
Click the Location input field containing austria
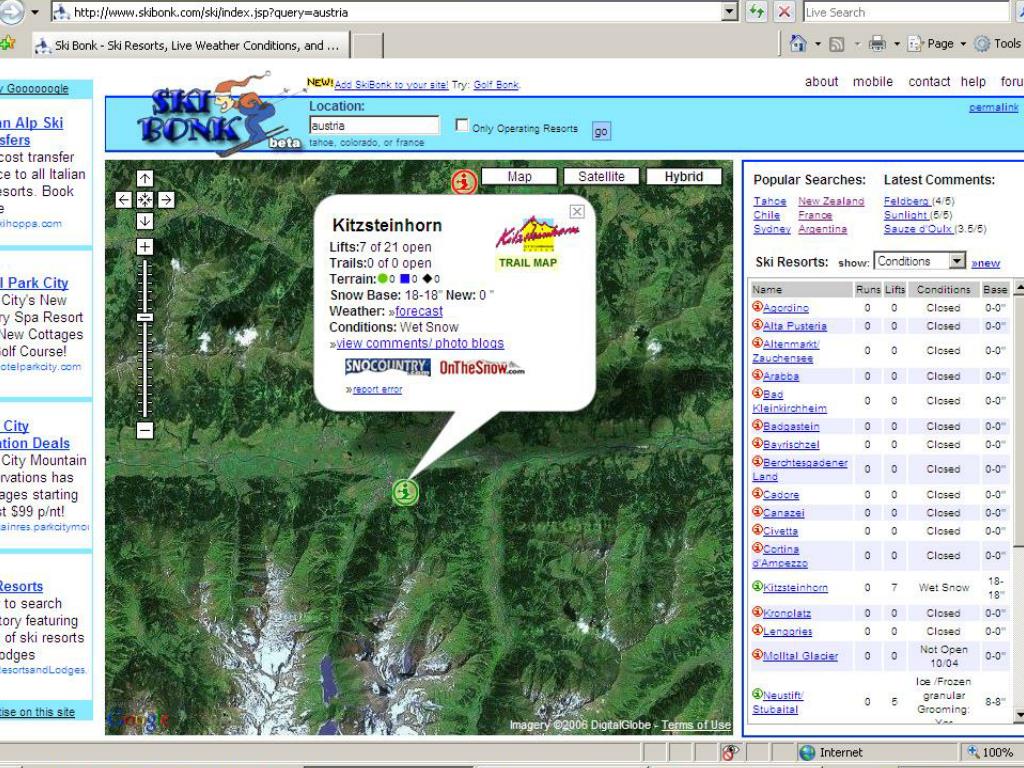point(374,125)
